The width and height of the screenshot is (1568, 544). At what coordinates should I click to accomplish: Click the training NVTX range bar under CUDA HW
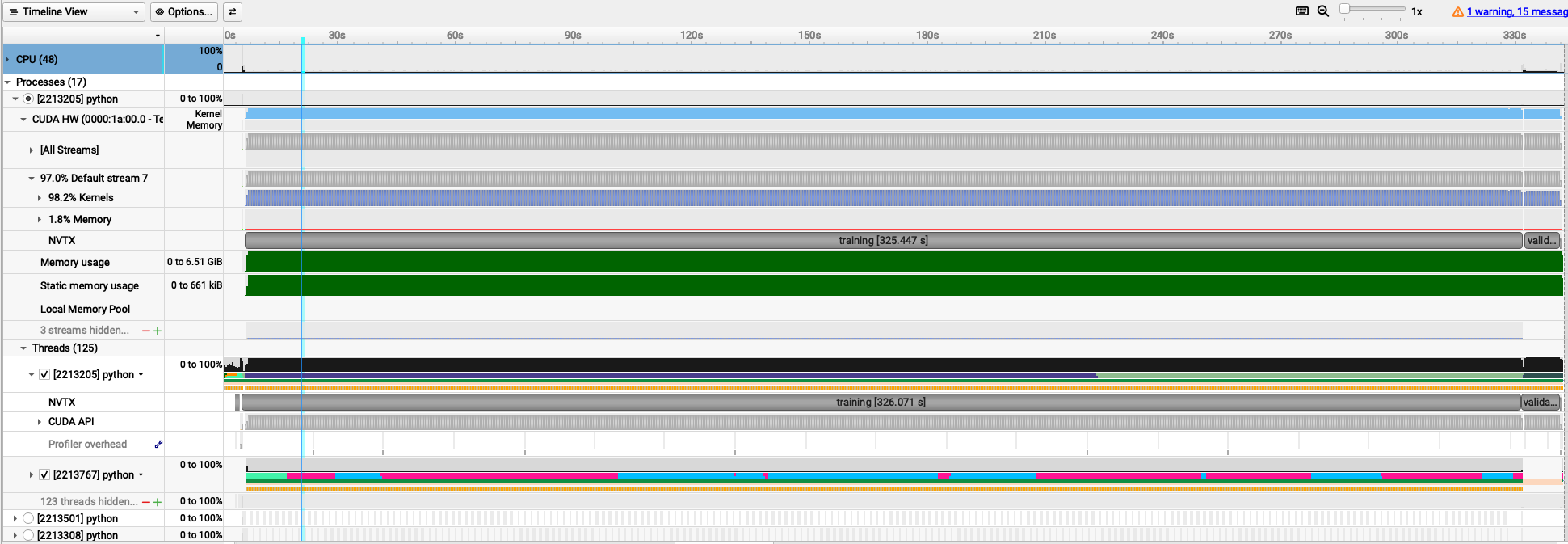tap(882, 241)
